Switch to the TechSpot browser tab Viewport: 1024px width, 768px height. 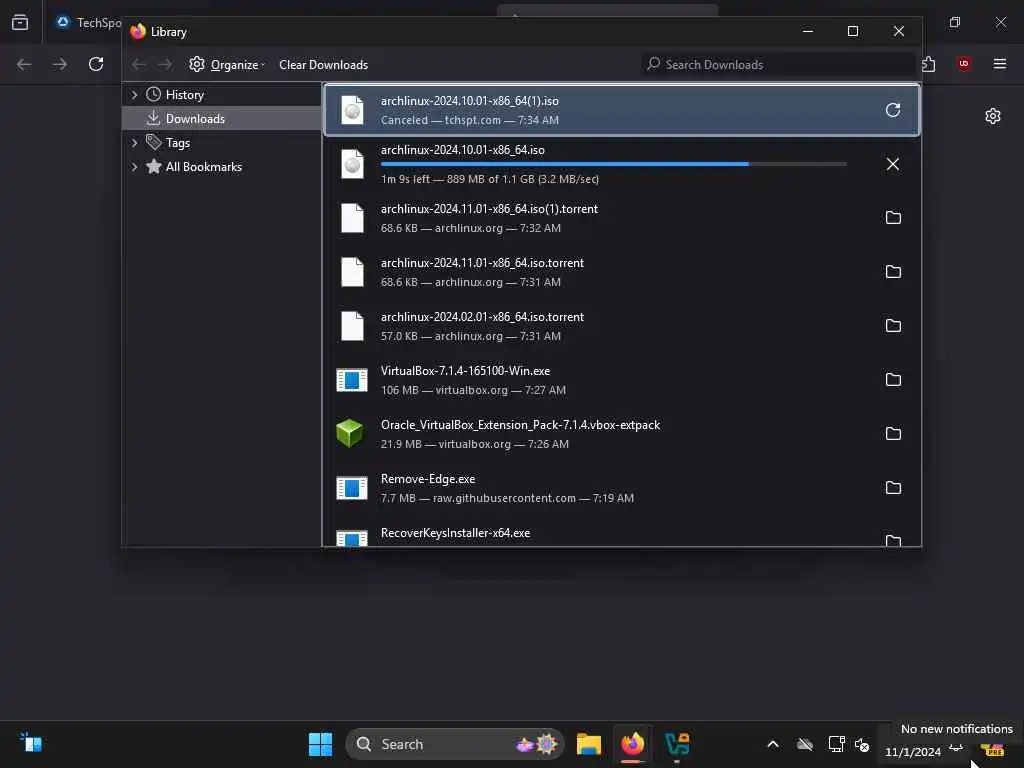[x=88, y=22]
